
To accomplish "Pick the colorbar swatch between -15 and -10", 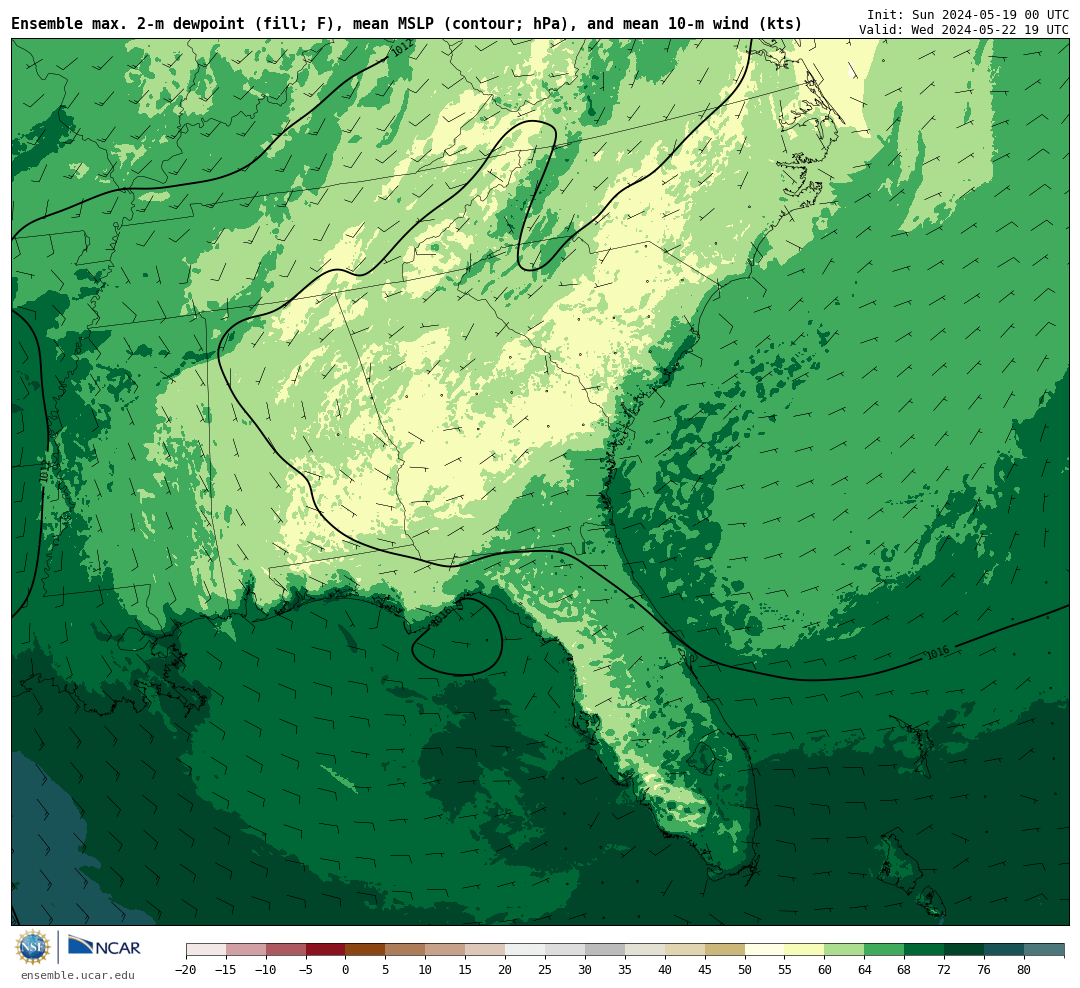I will point(246,950).
